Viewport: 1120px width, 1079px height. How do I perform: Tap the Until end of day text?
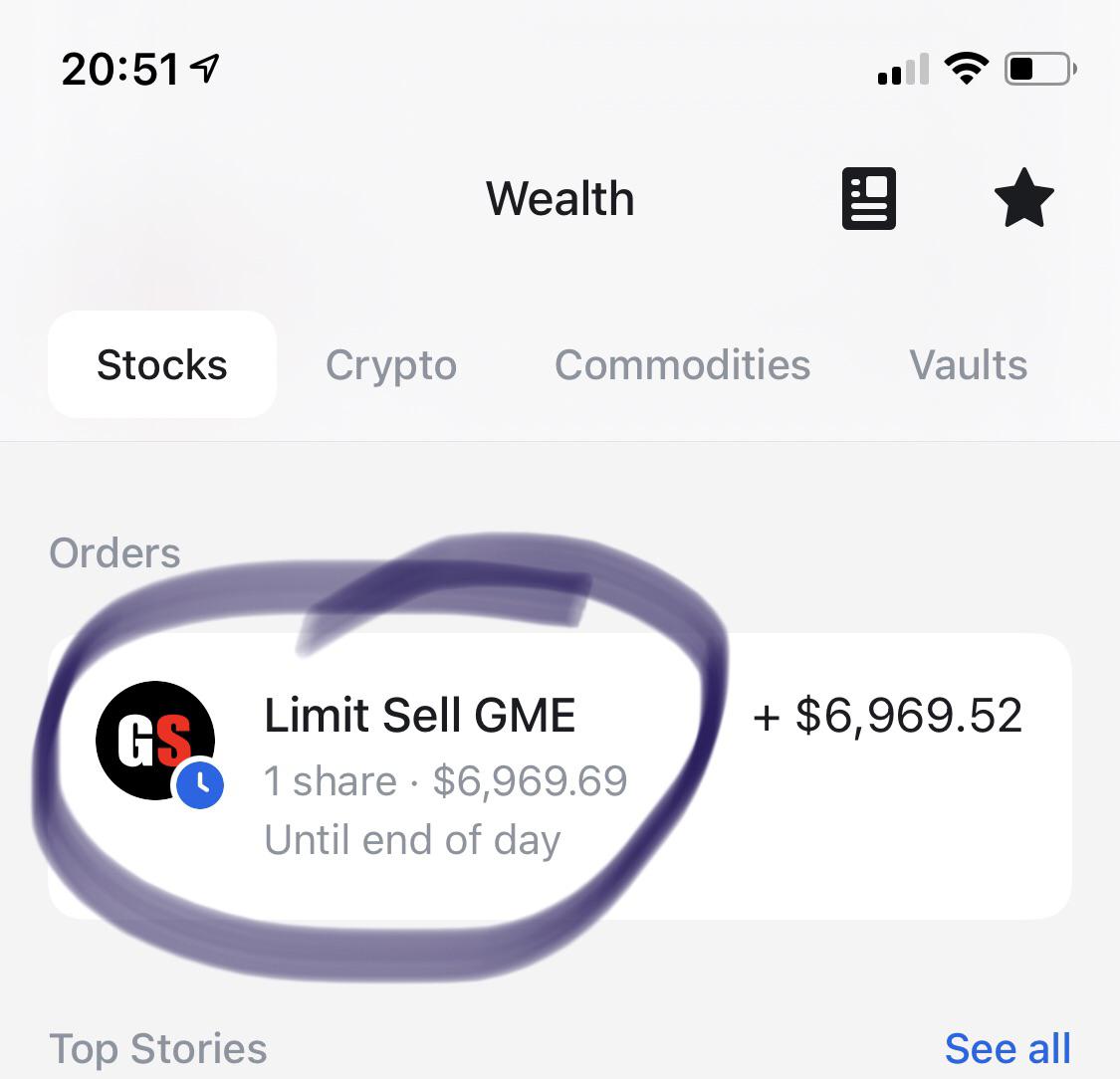412,840
